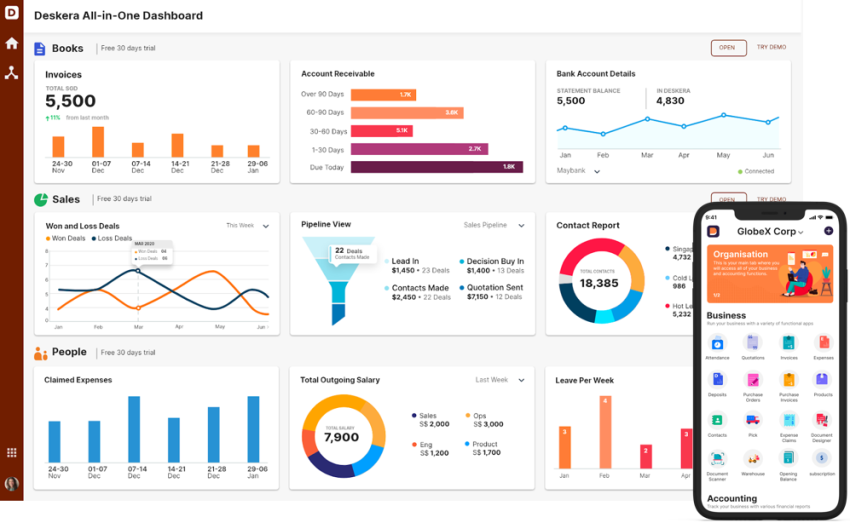The width and height of the screenshot is (850, 523).
Task: Open the Sales Pipeline dropdown
Action: tap(520, 226)
